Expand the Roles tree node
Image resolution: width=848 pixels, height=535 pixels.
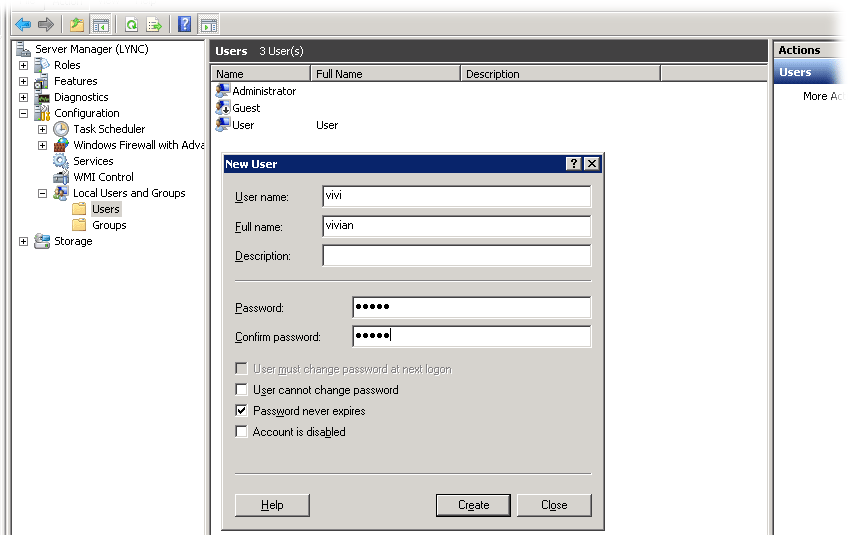click(23, 65)
